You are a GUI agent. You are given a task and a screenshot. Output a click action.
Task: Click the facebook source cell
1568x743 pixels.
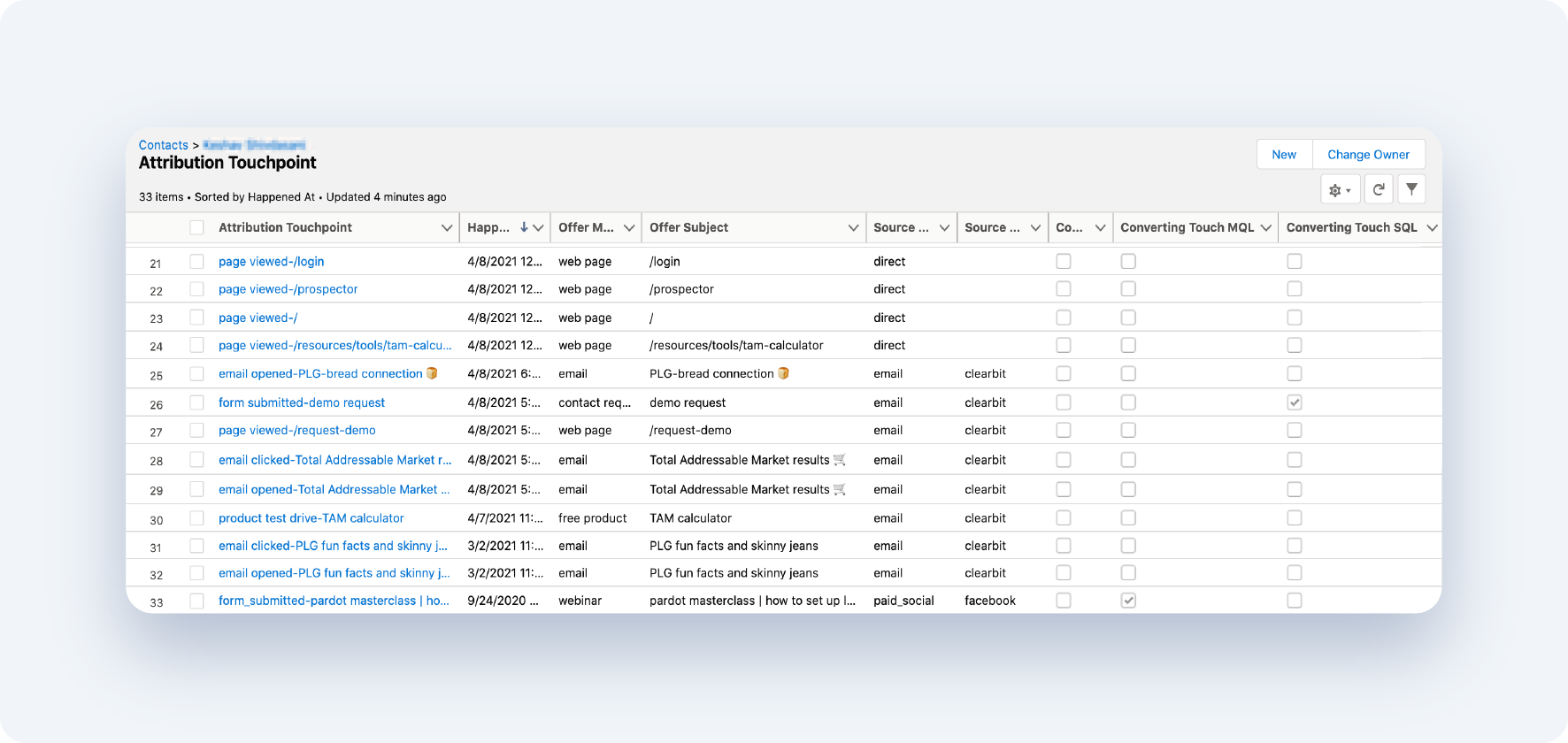[x=990, y=601]
